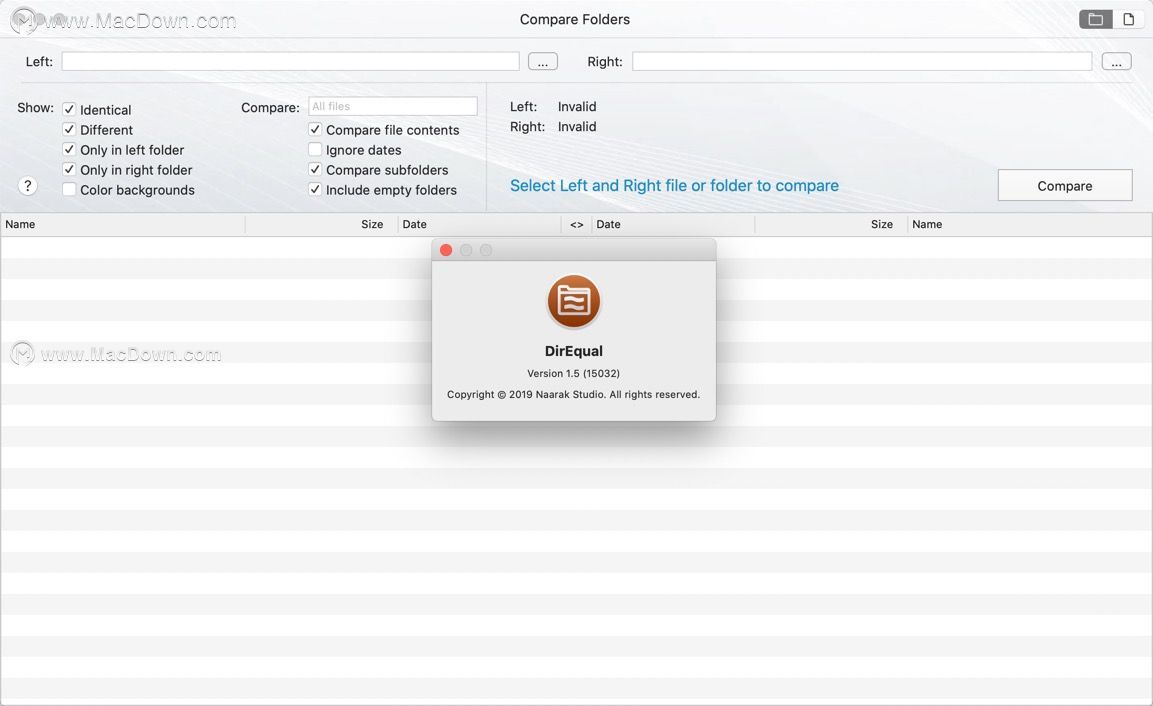Focus the Left path input field

290,62
